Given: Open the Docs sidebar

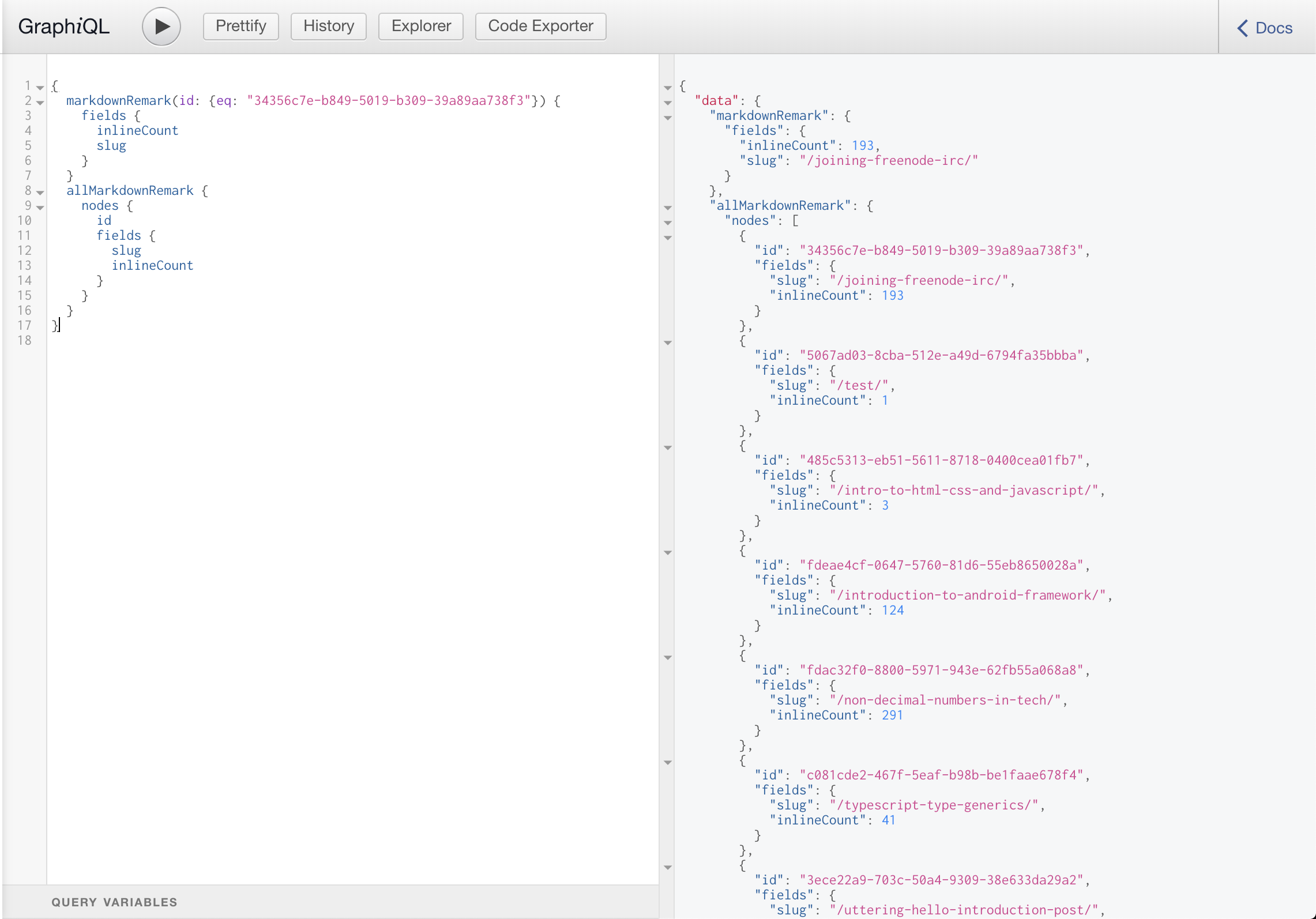Looking at the screenshot, I should point(1275,28).
